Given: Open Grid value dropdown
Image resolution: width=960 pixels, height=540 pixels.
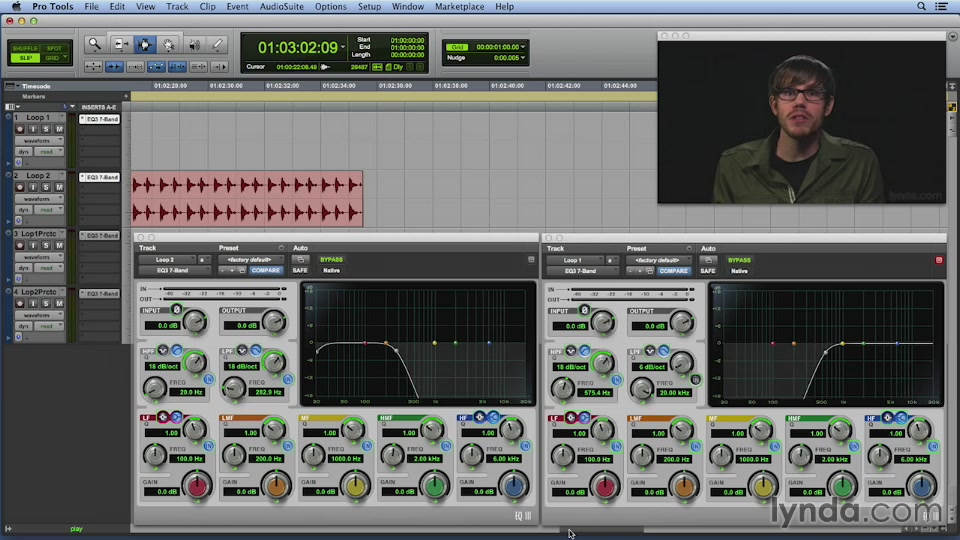Looking at the screenshot, I should 522,47.
